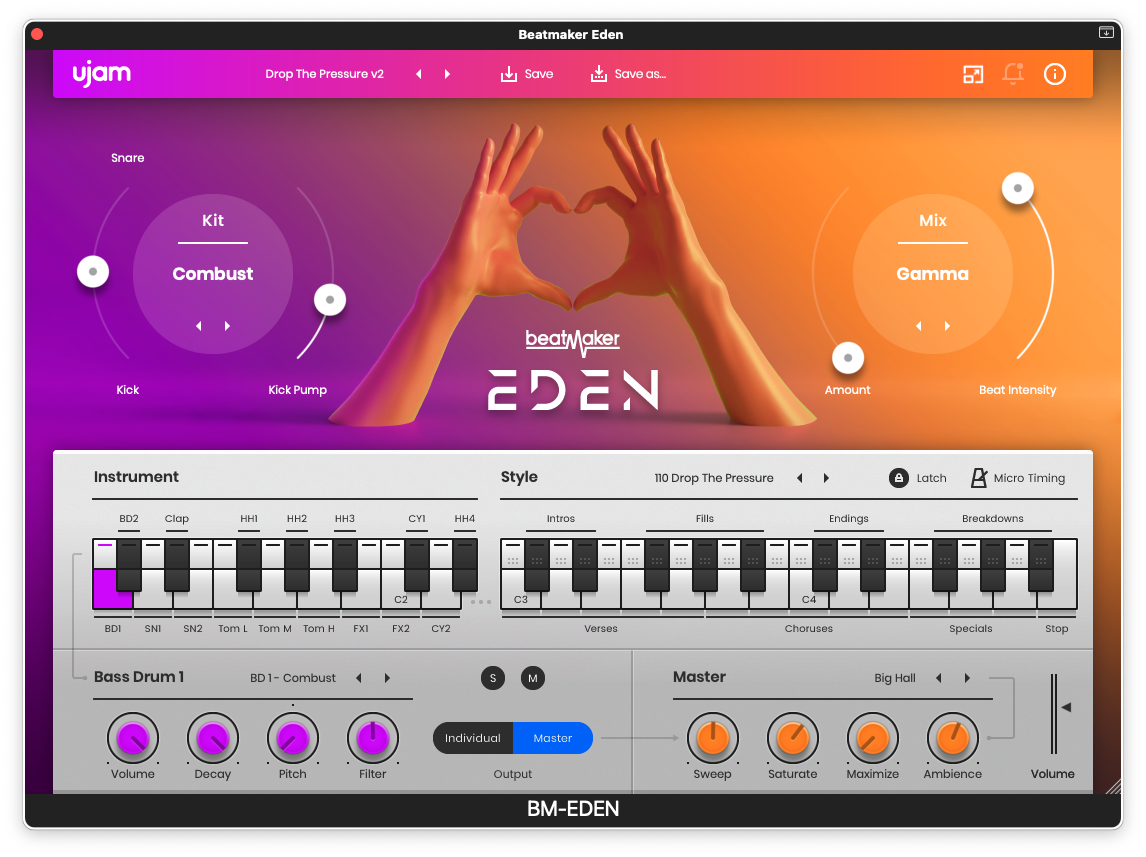This screenshot has width=1146, height=857.
Task: Open the notifications bell icon
Action: click(x=1013, y=74)
